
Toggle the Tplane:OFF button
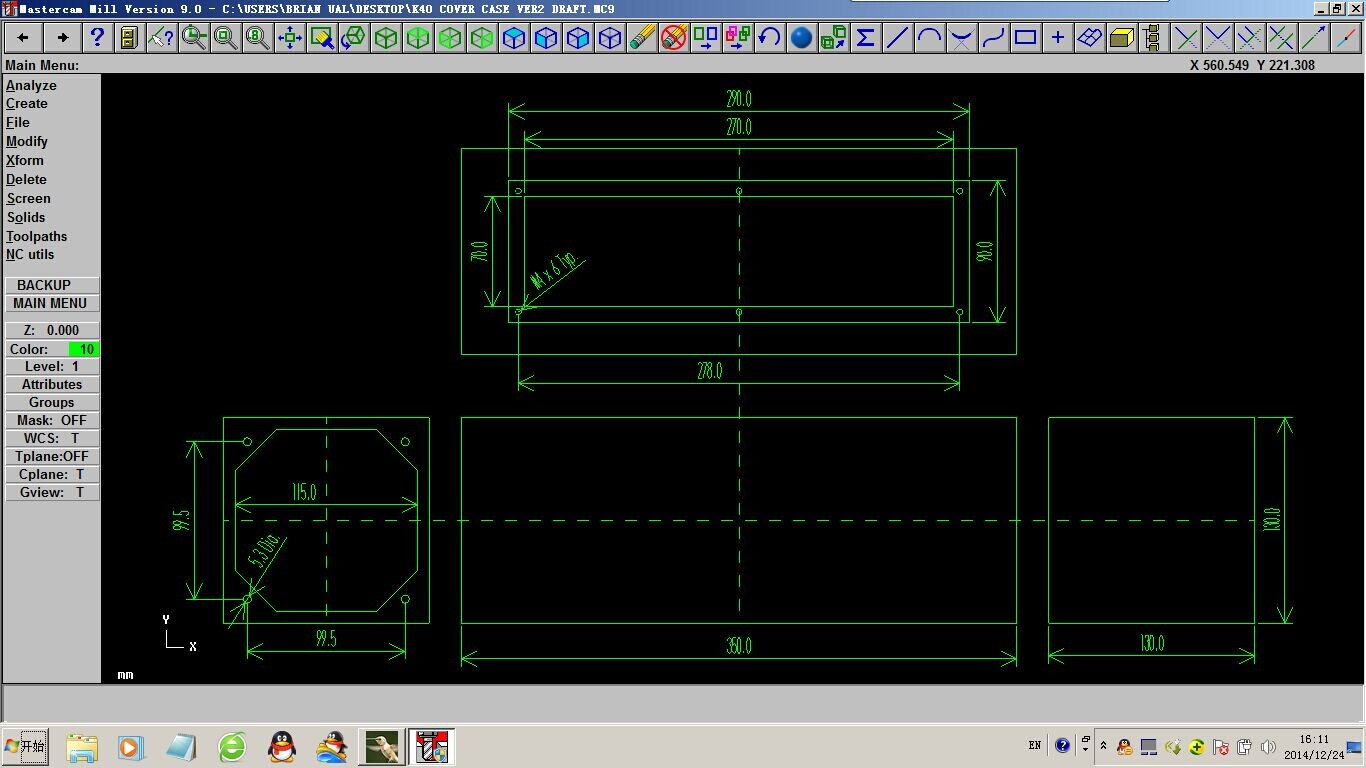[x=52, y=456]
